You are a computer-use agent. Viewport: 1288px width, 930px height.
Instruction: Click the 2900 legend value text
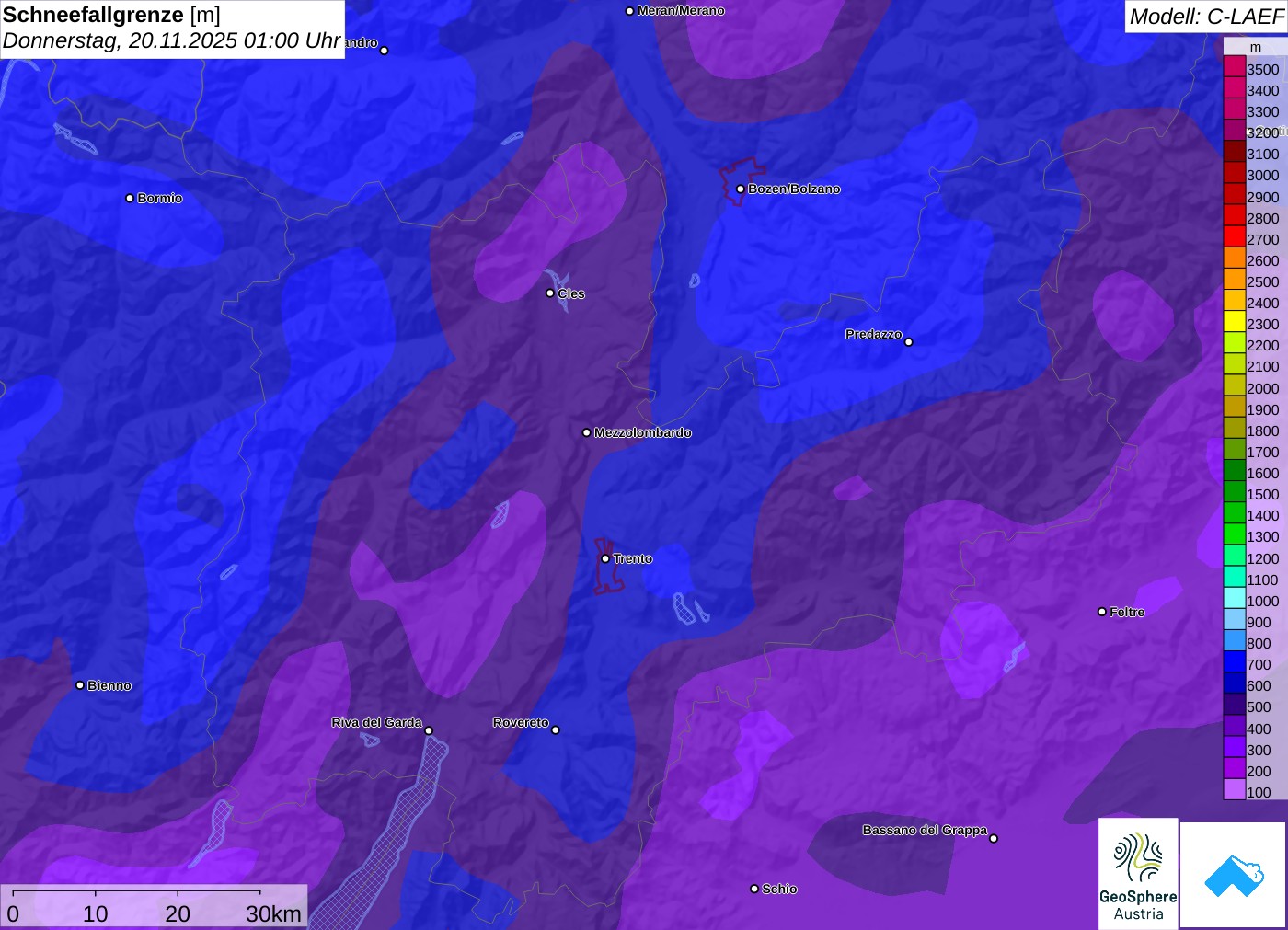[1263, 197]
